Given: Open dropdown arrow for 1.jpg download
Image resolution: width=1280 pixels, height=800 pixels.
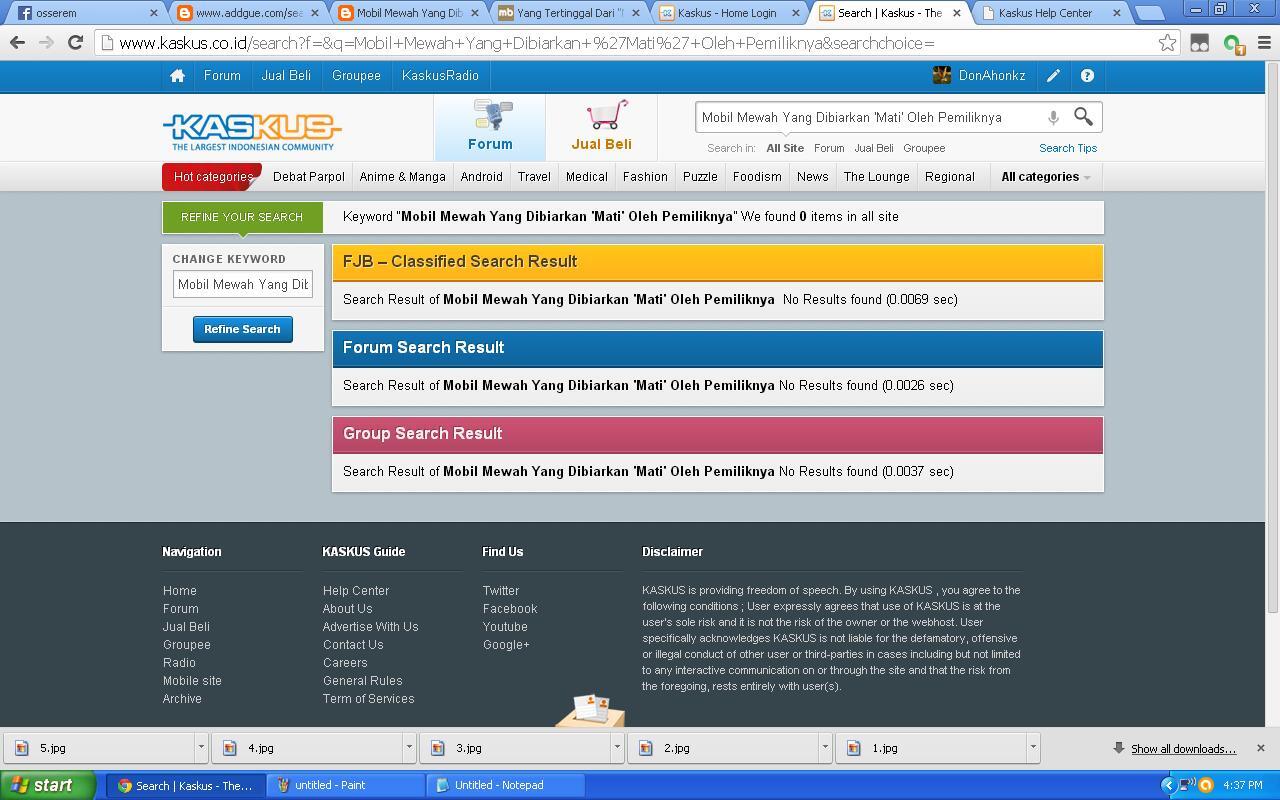Looking at the screenshot, I should [1033, 748].
